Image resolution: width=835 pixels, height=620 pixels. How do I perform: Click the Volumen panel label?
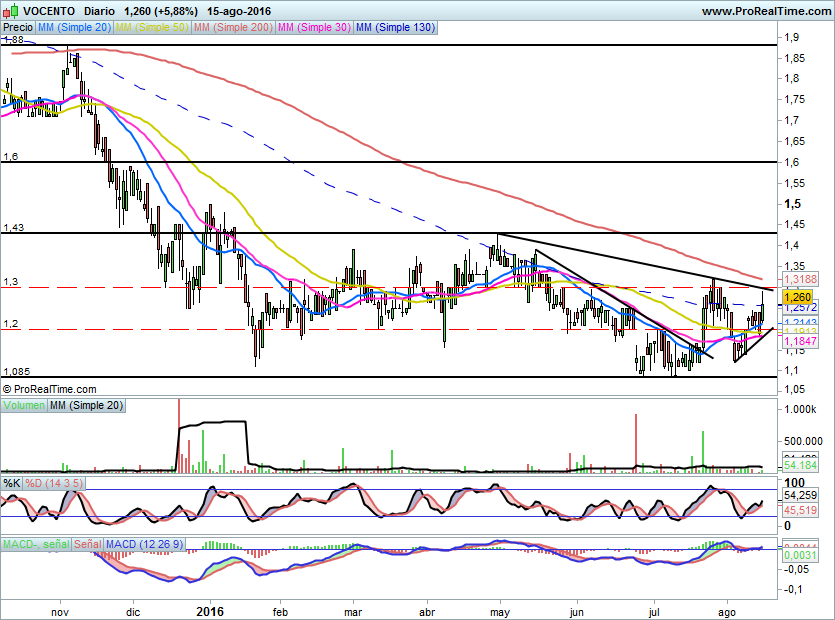click(x=23, y=405)
